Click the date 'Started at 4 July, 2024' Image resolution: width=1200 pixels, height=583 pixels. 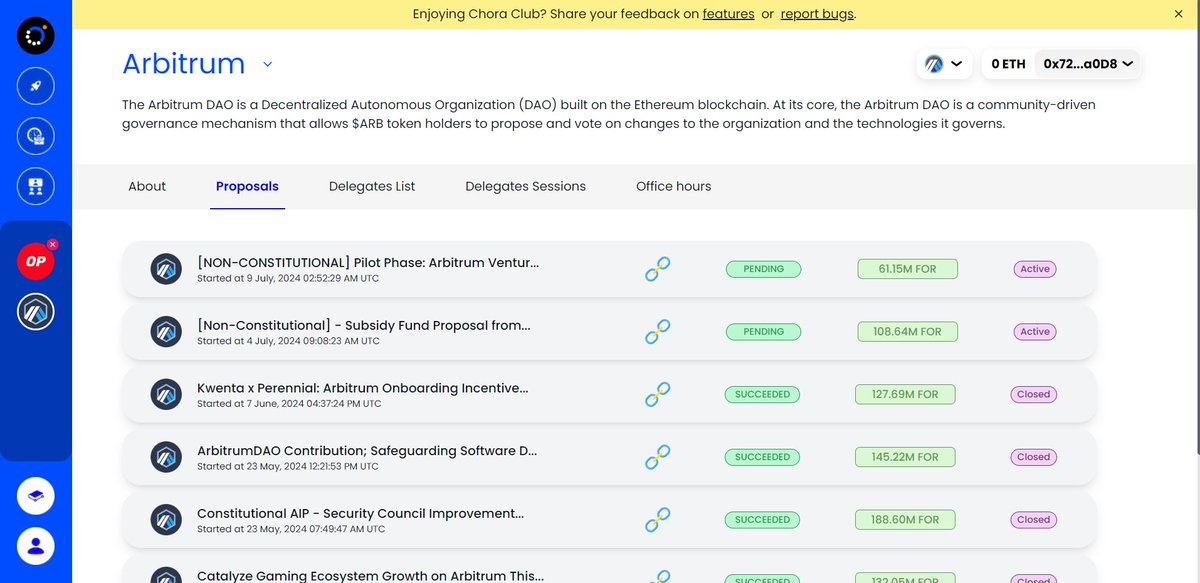[x=288, y=341]
